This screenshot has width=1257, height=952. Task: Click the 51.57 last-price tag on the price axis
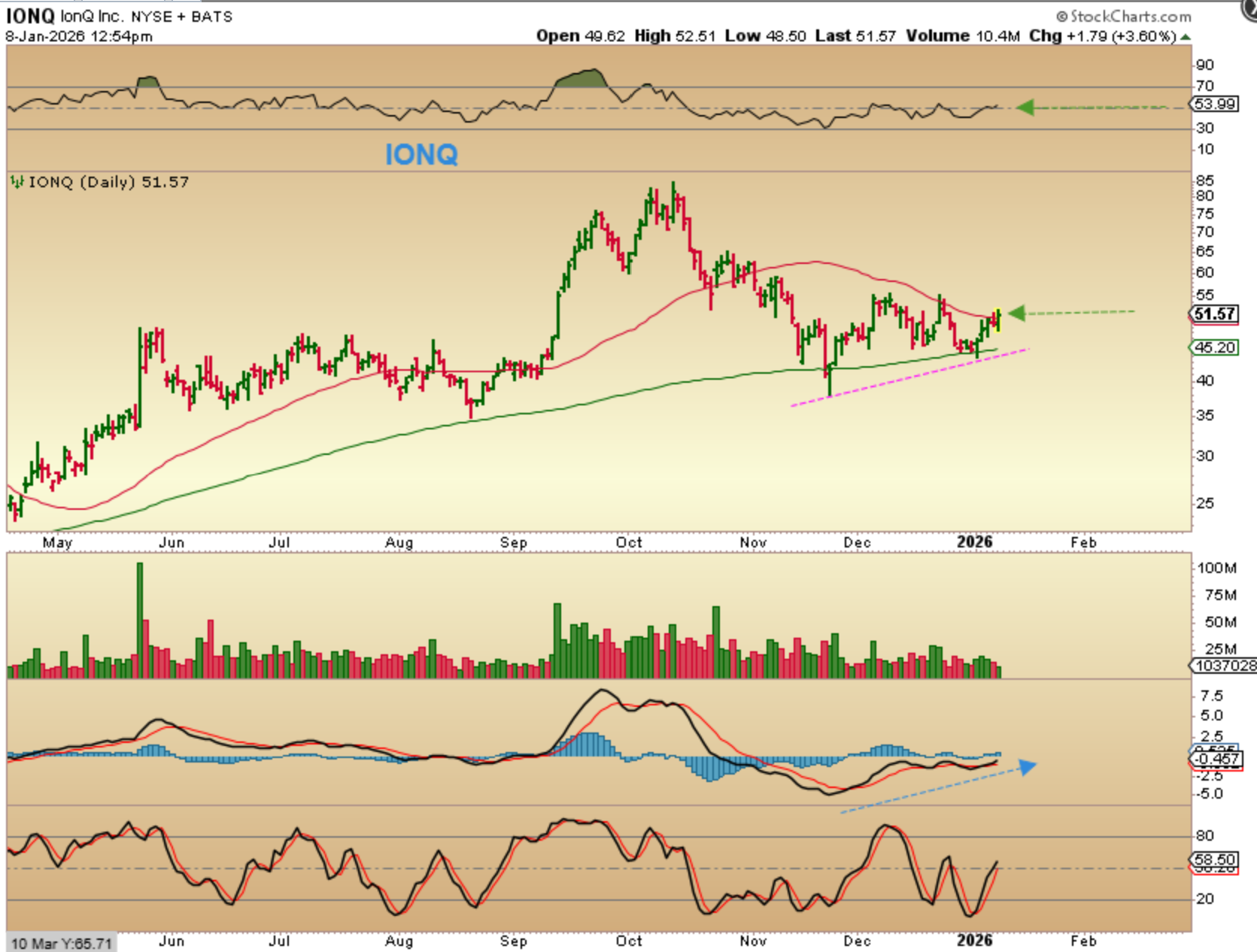pos(1214,314)
